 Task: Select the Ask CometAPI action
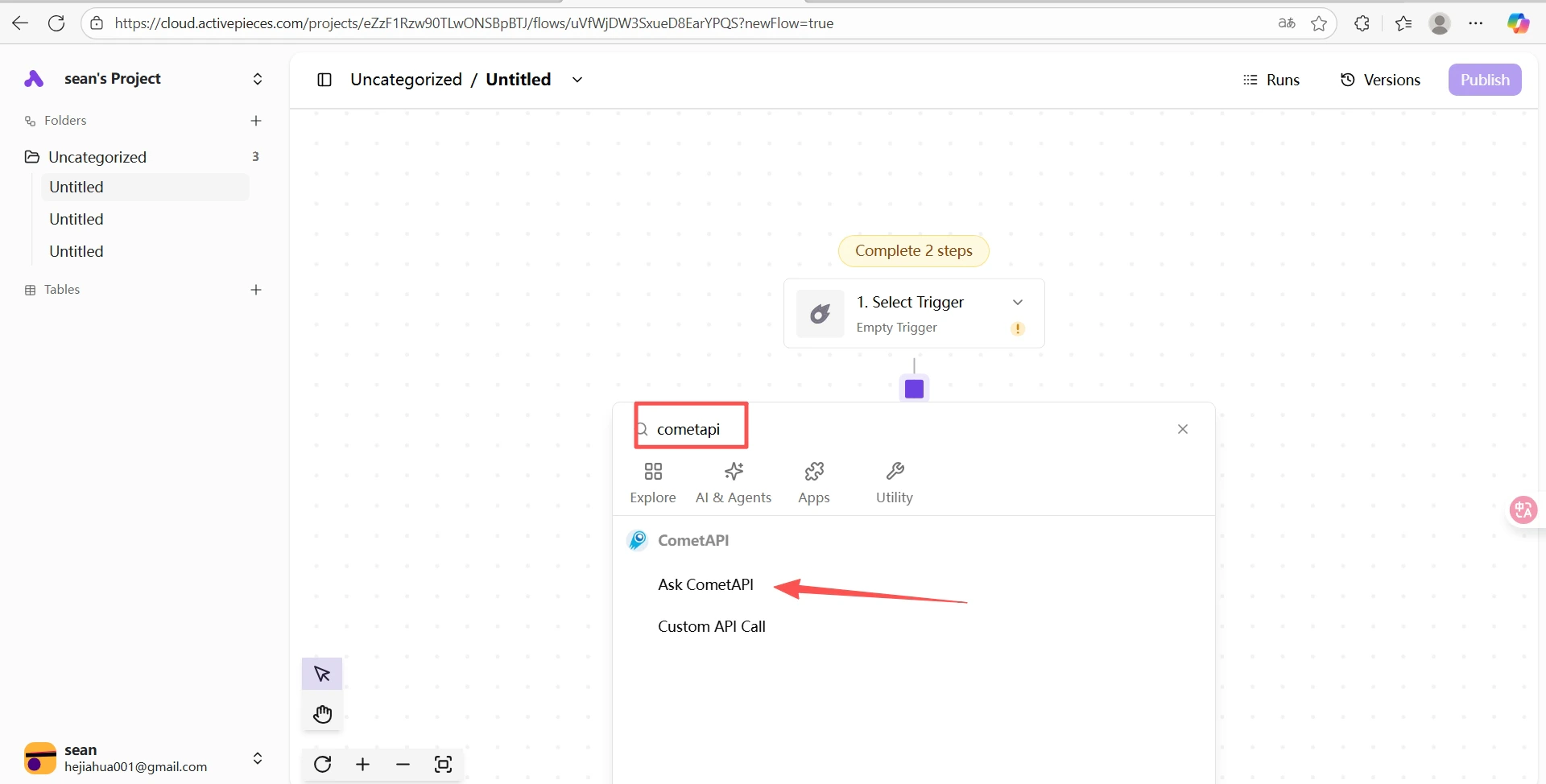[x=706, y=584]
